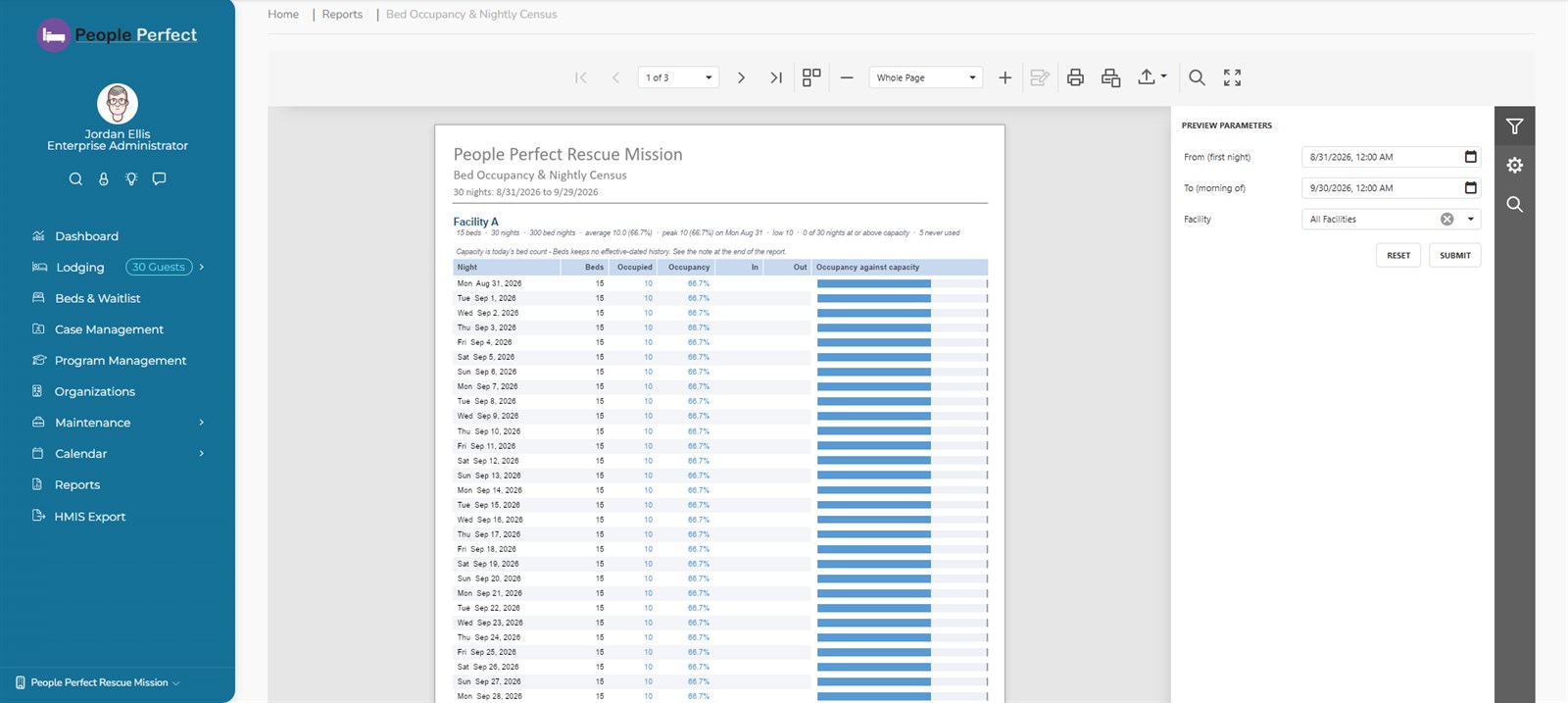
Task: Follow the Home breadcrumb link
Action: pos(283,15)
